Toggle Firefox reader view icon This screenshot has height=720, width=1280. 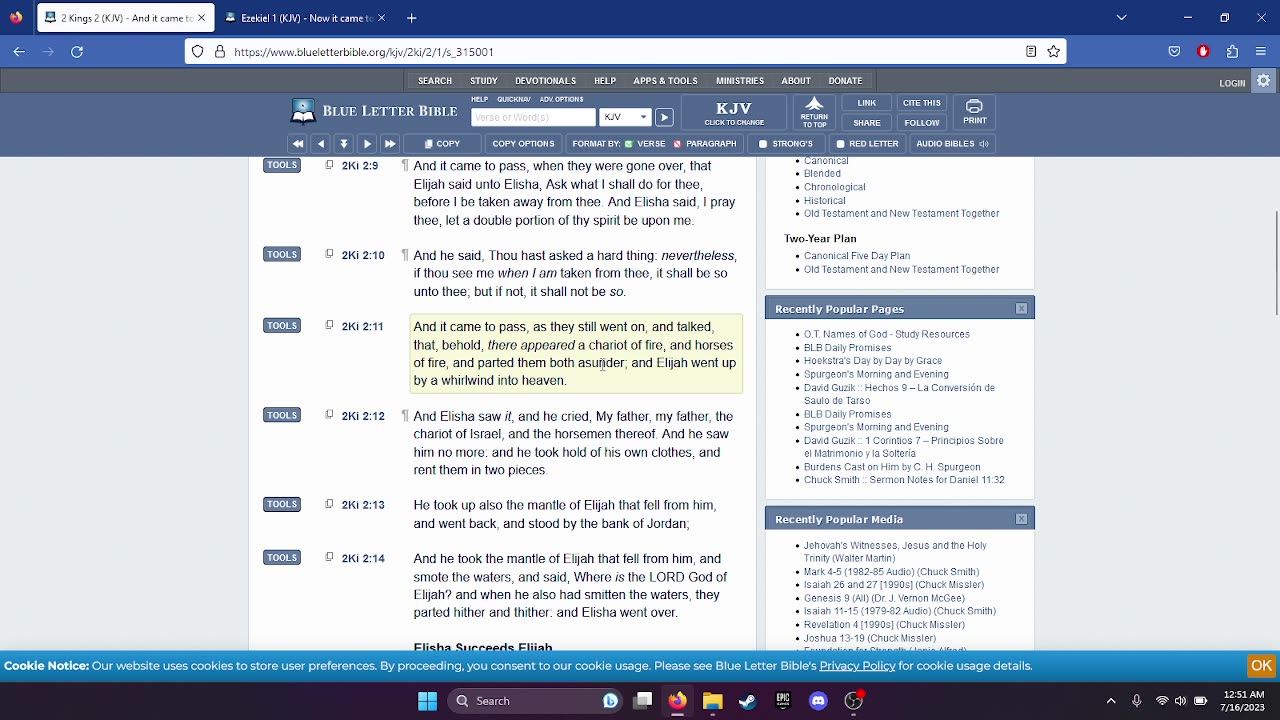(1031, 52)
